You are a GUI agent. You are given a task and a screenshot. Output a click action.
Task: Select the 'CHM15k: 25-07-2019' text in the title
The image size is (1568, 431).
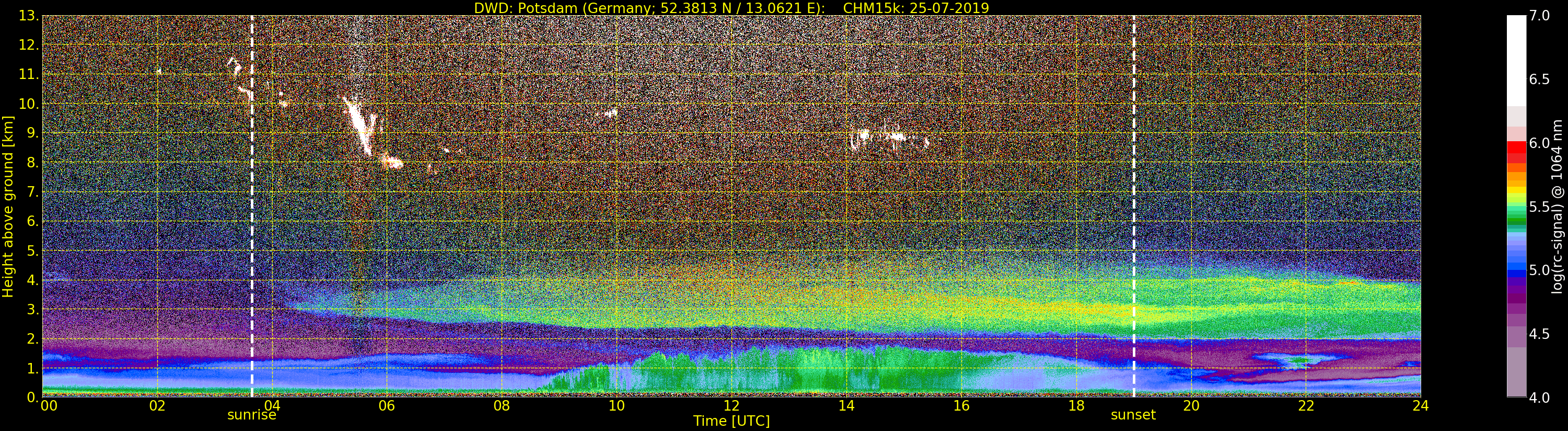pyautogui.click(x=916, y=8)
